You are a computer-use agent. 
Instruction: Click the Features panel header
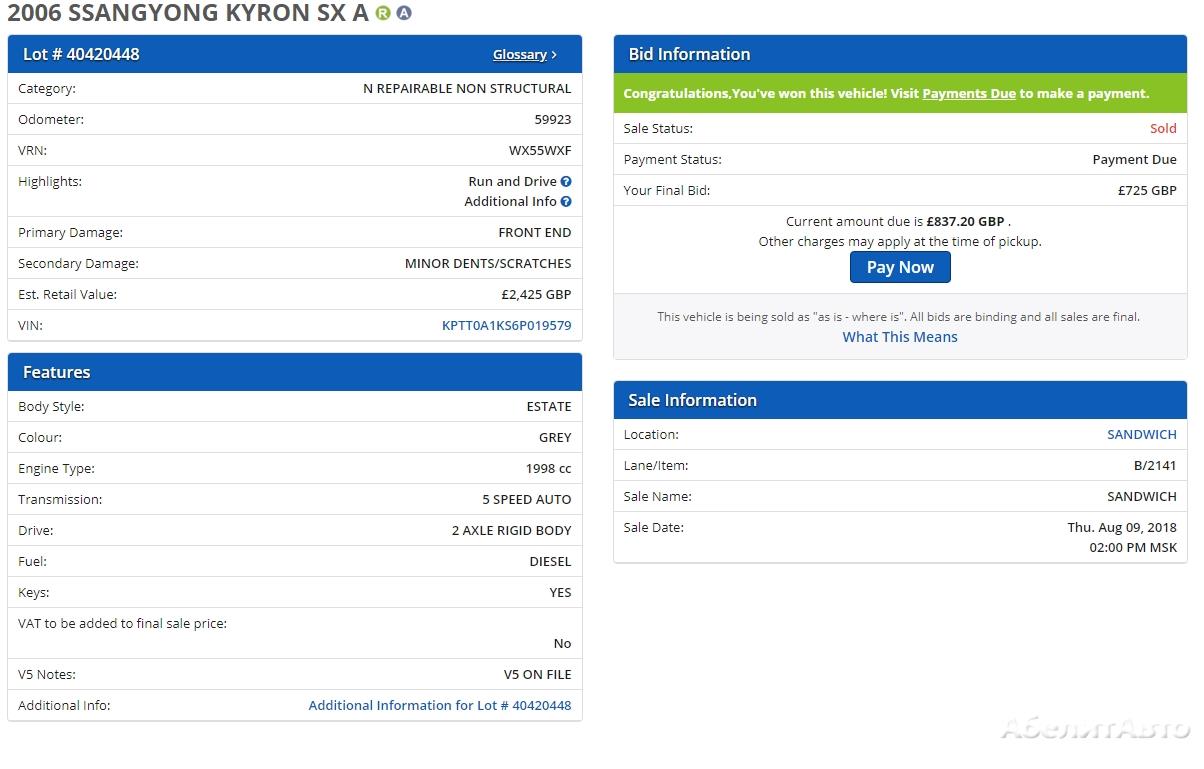(x=294, y=372)
